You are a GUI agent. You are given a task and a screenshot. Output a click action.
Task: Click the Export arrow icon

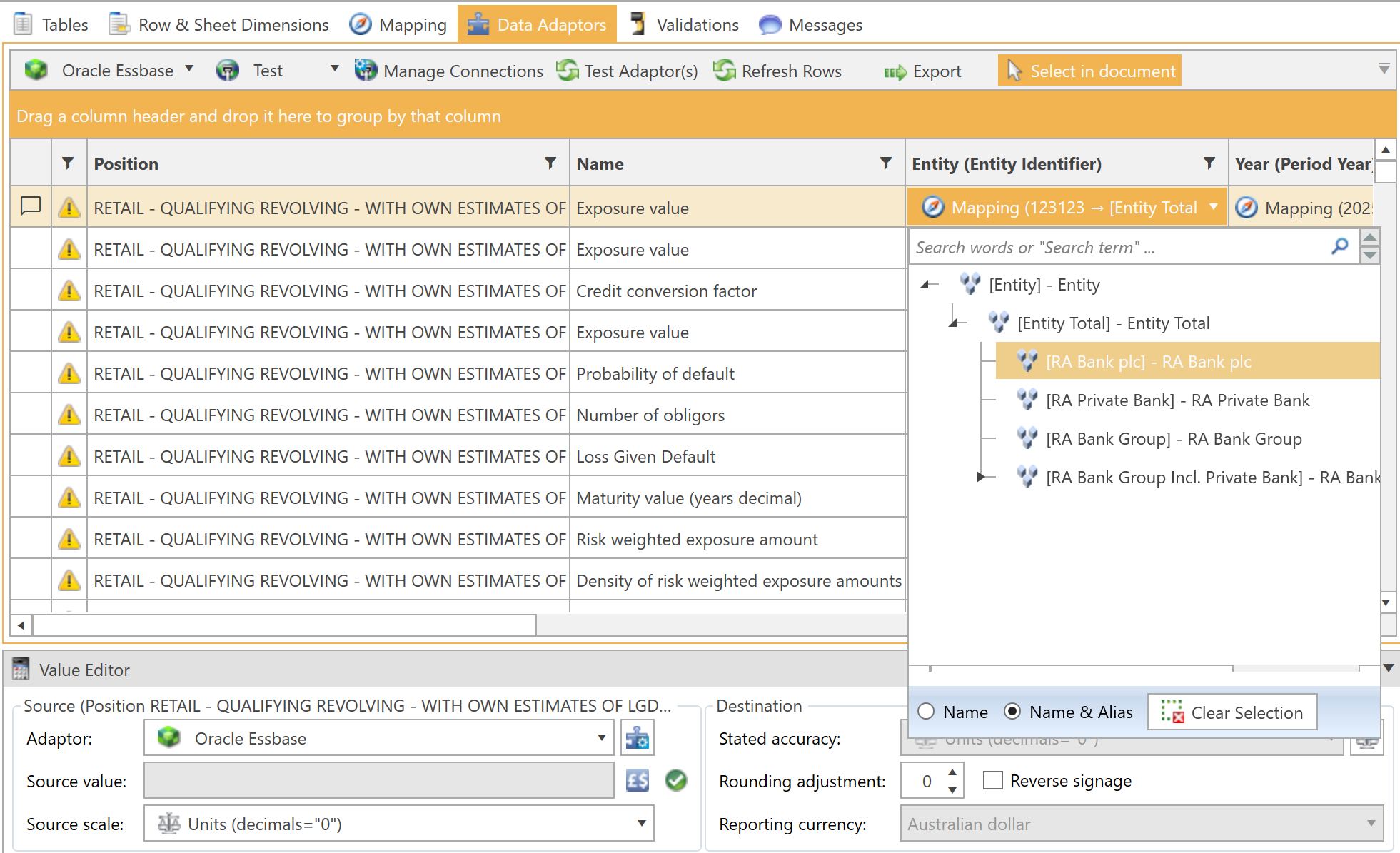click(x=895, y=71)
